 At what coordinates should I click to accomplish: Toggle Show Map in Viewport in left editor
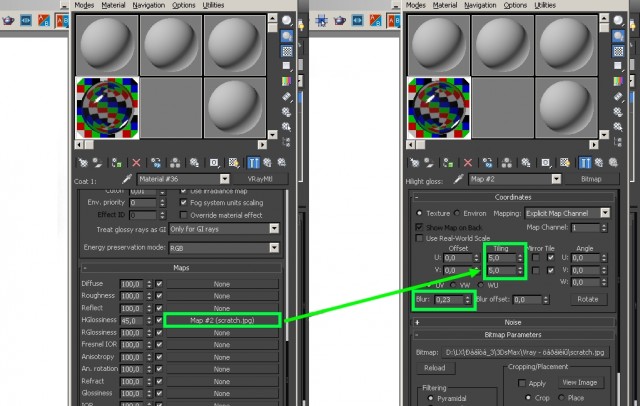[x=233, y=163]
